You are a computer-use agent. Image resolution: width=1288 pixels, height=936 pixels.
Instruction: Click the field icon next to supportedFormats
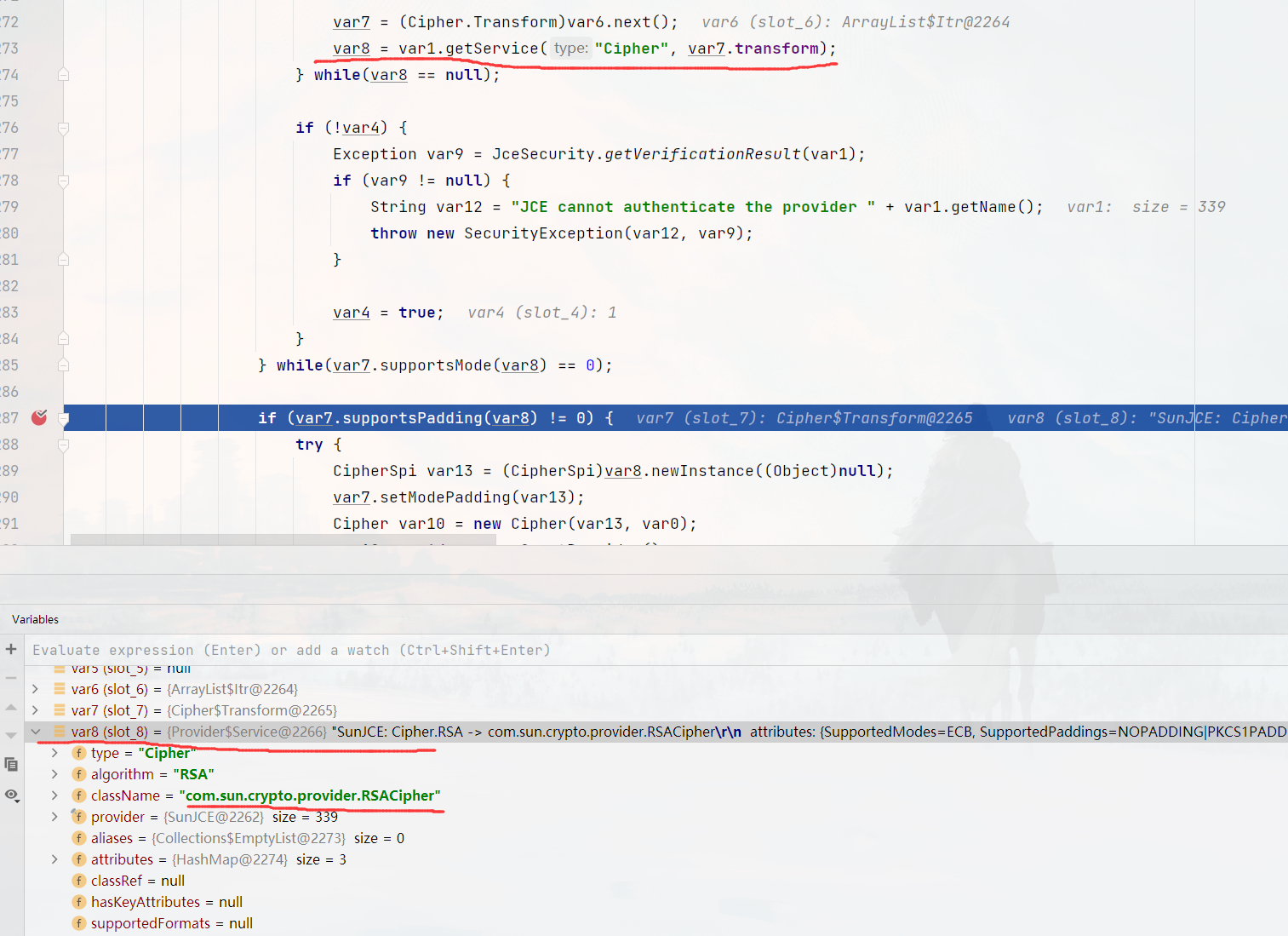[79, 923]
